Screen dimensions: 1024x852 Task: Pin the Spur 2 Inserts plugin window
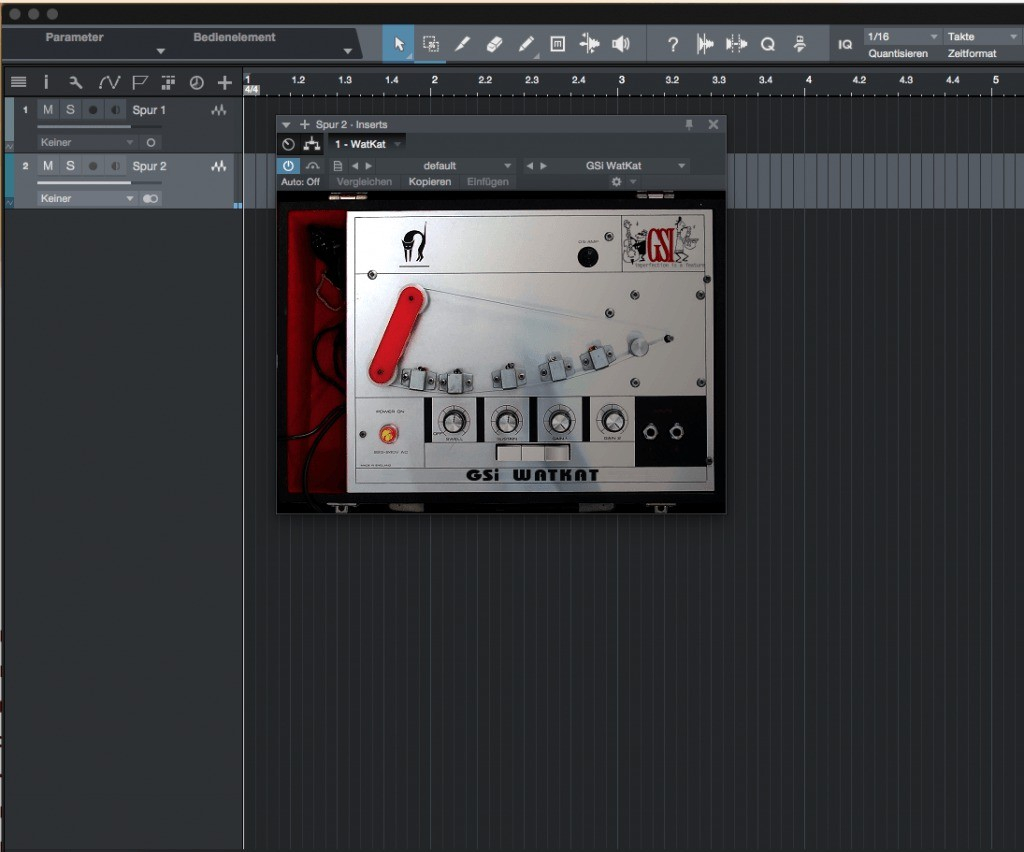click(x=688, y=125)
